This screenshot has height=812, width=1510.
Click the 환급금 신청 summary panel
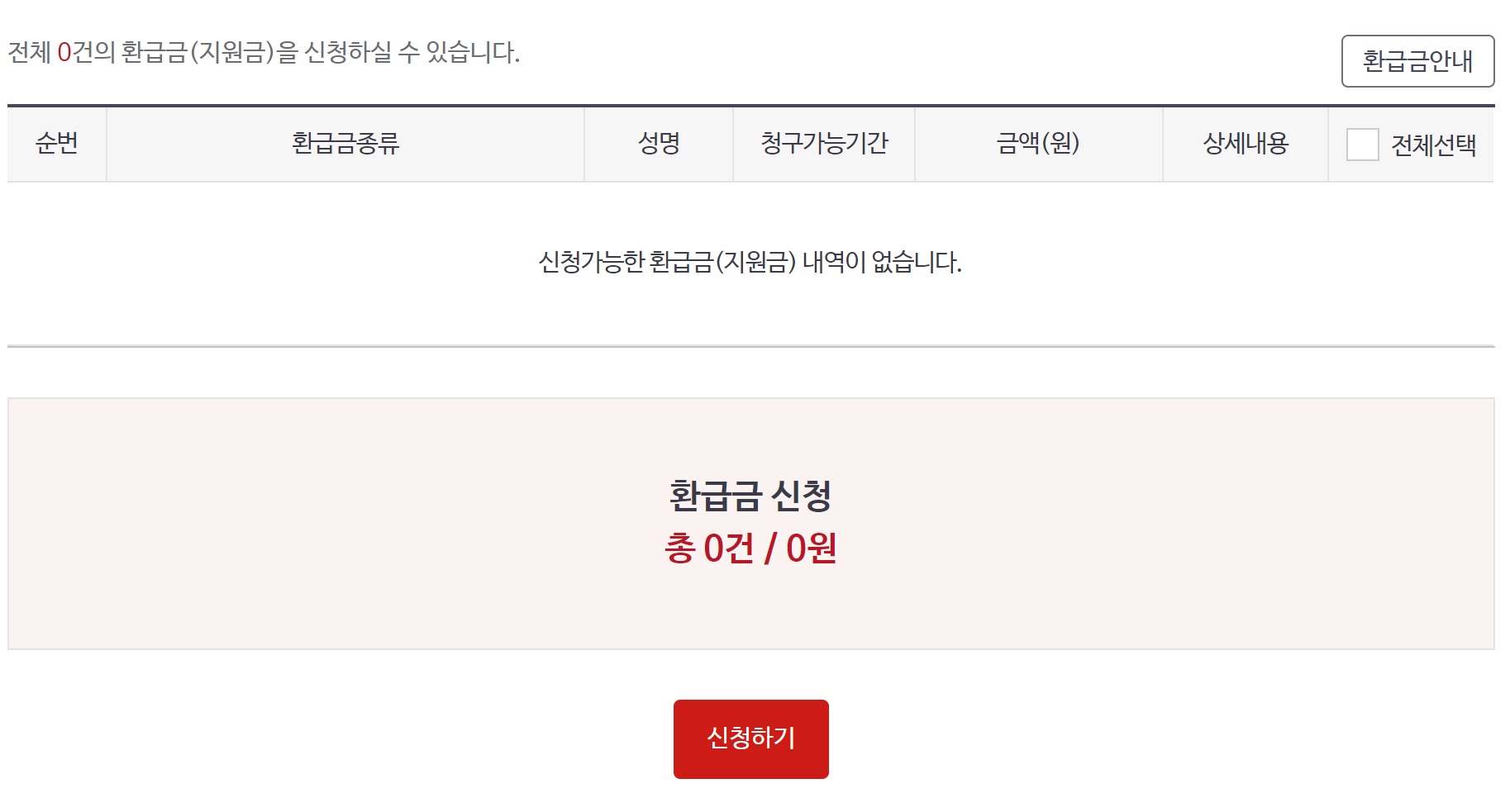tap(752, 497)
